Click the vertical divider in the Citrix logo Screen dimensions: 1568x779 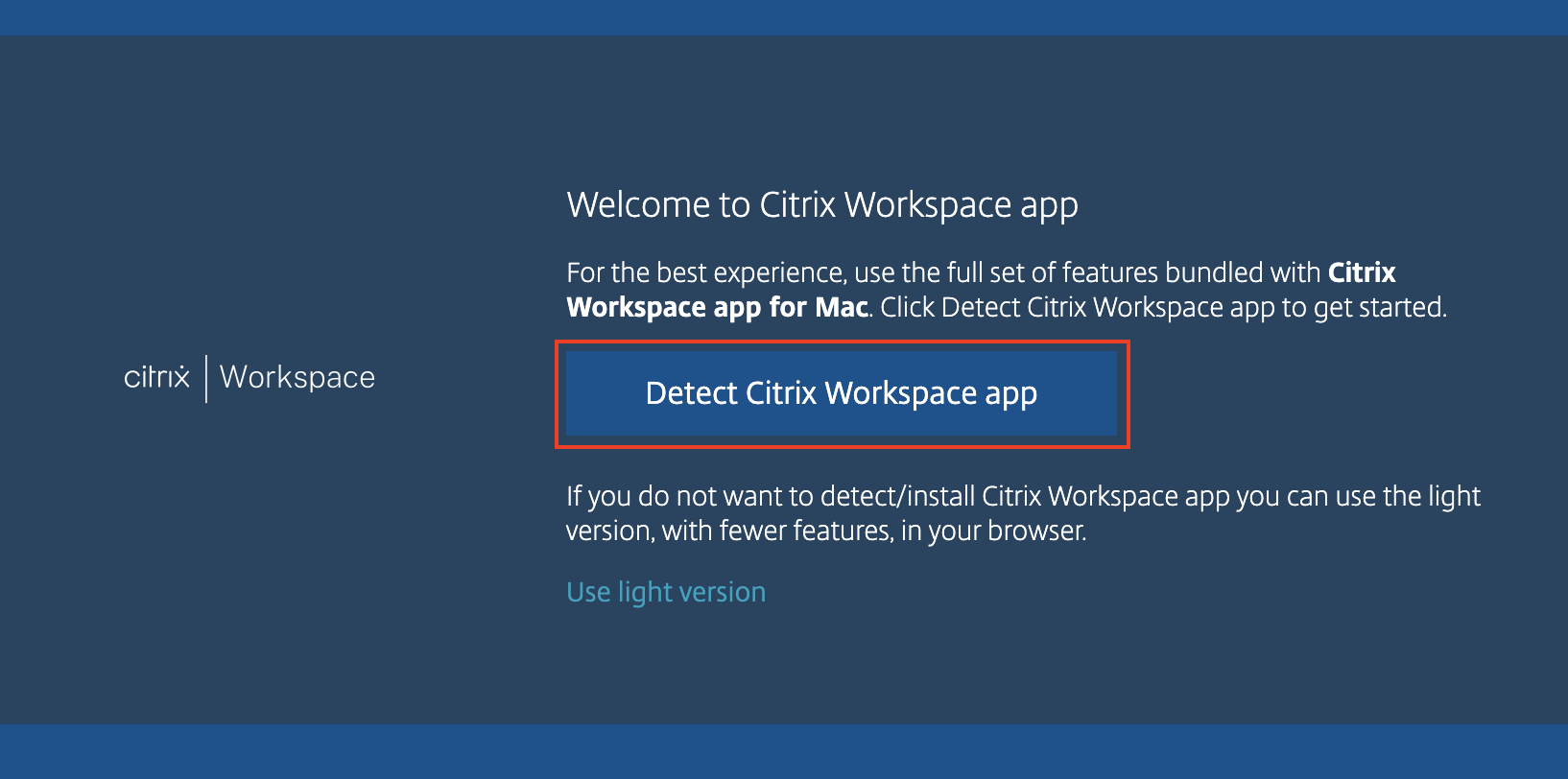pos(206,378)
